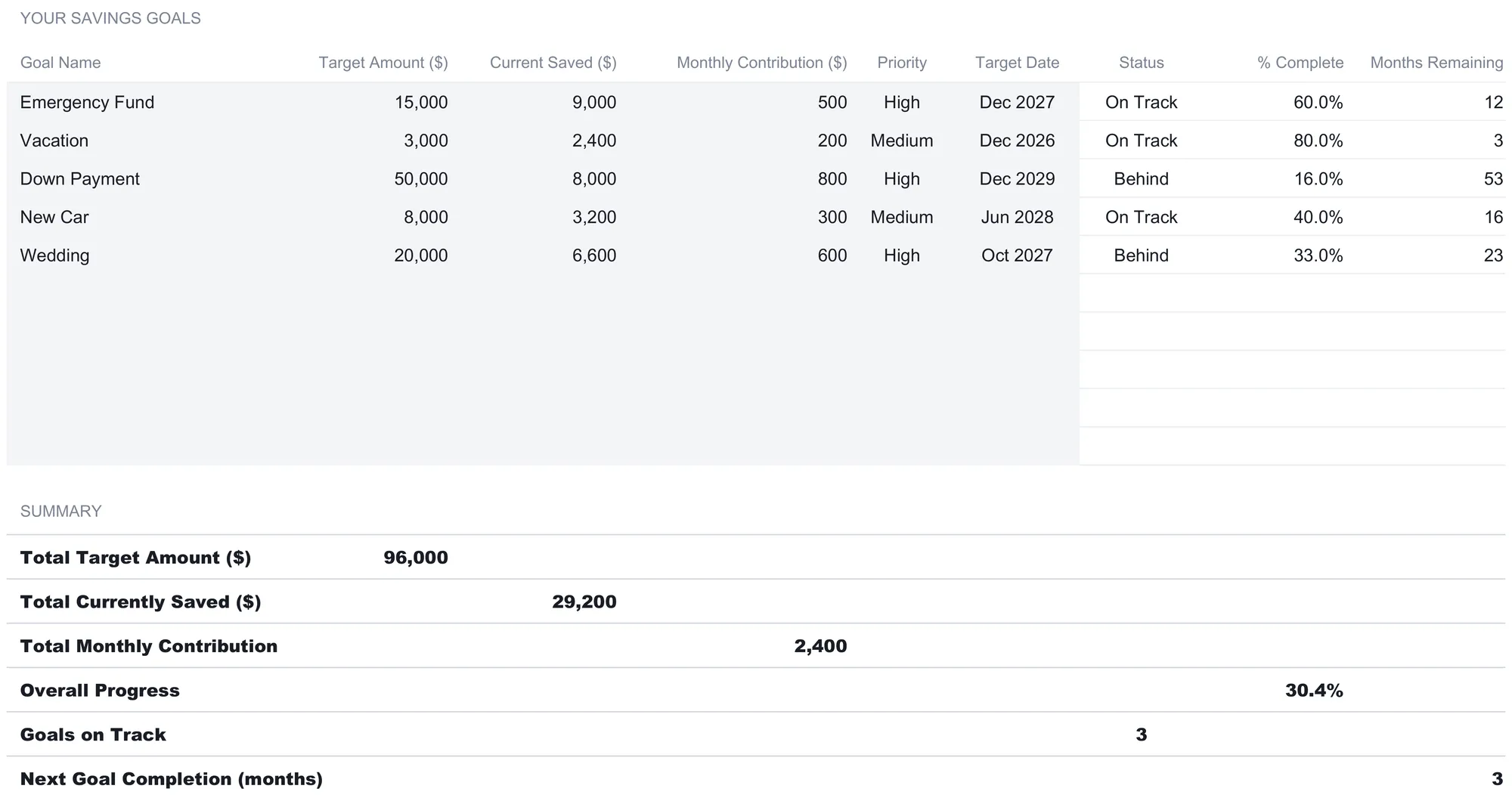The height and width of the screenshot is (801, 1512).
Task: Click the SUMMARY section heading
Action: [x=60, y=512]
